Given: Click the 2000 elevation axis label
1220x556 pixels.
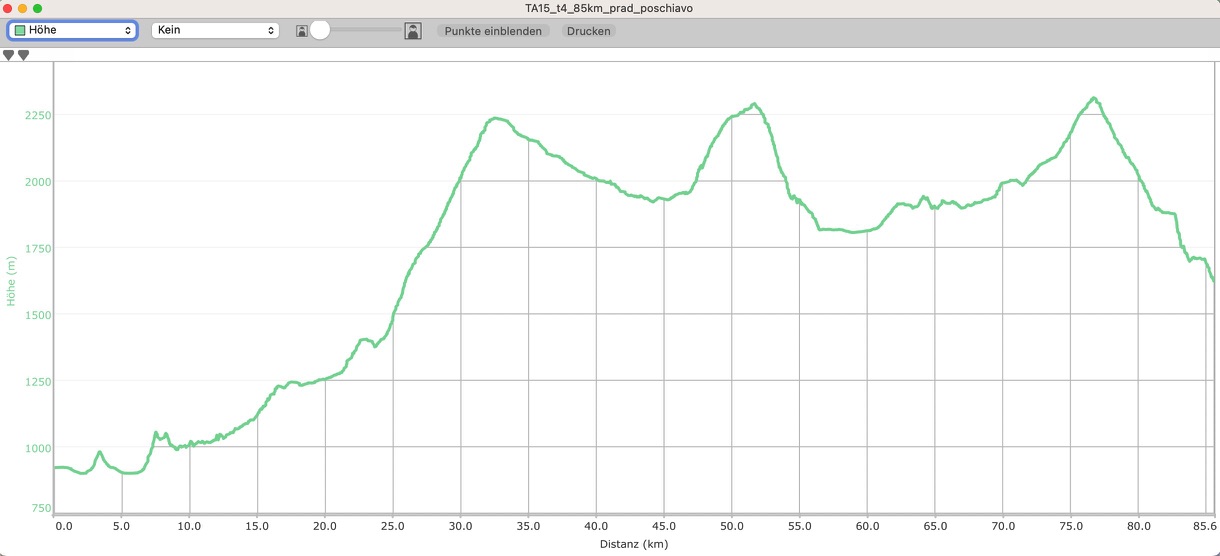Looking at the screenshot, I should coord(37,181).
